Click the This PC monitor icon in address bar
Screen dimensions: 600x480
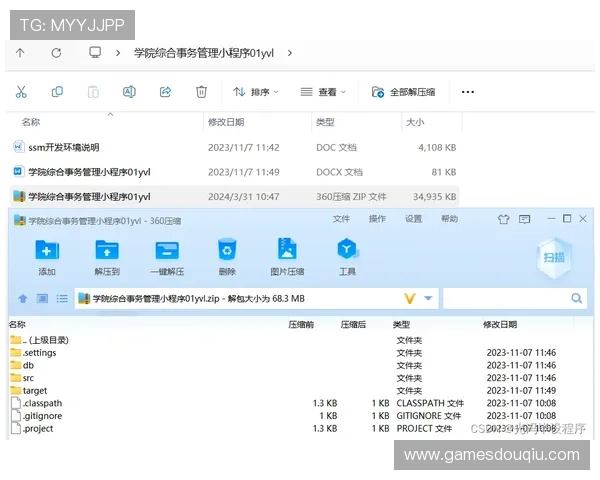point(95,52)
